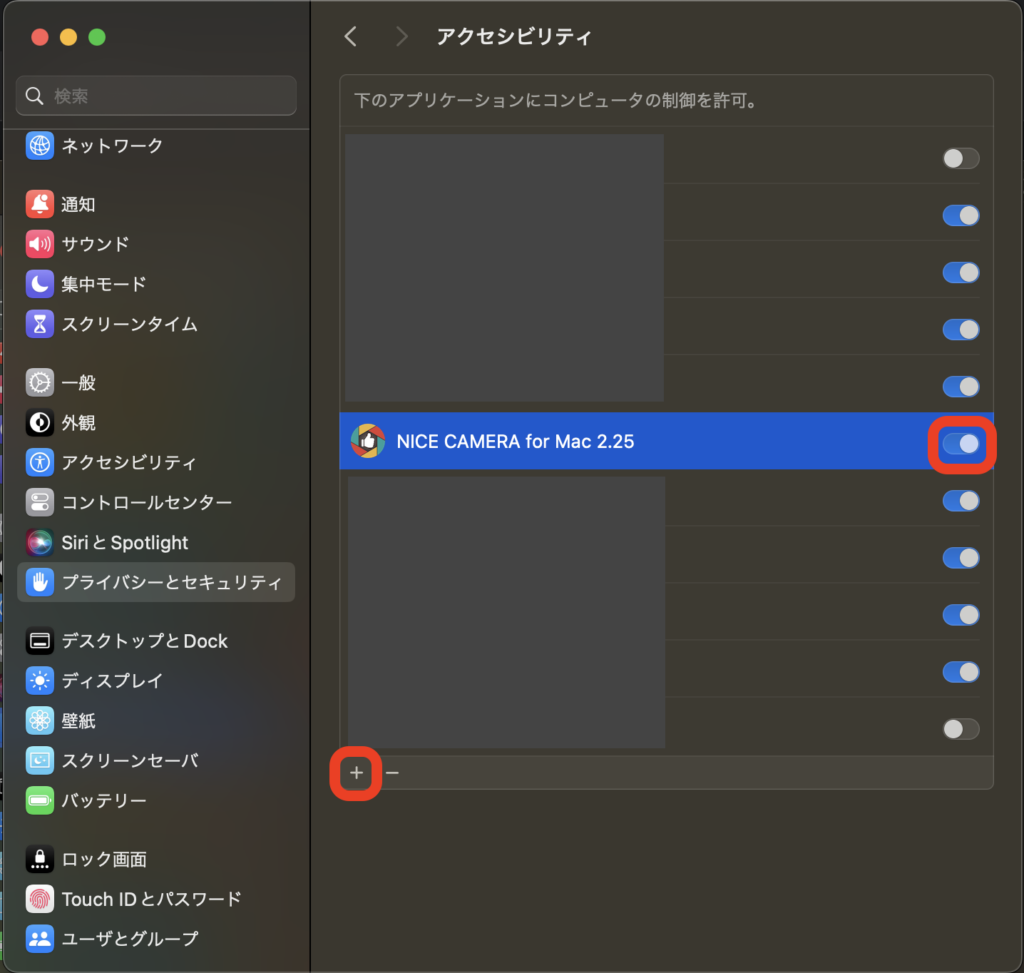Image resolution: width=1024 pixels, height=973 pixels.
Task: Select the プライバシーとセキュリティ hand icon
Action: [x=40, y=582]
